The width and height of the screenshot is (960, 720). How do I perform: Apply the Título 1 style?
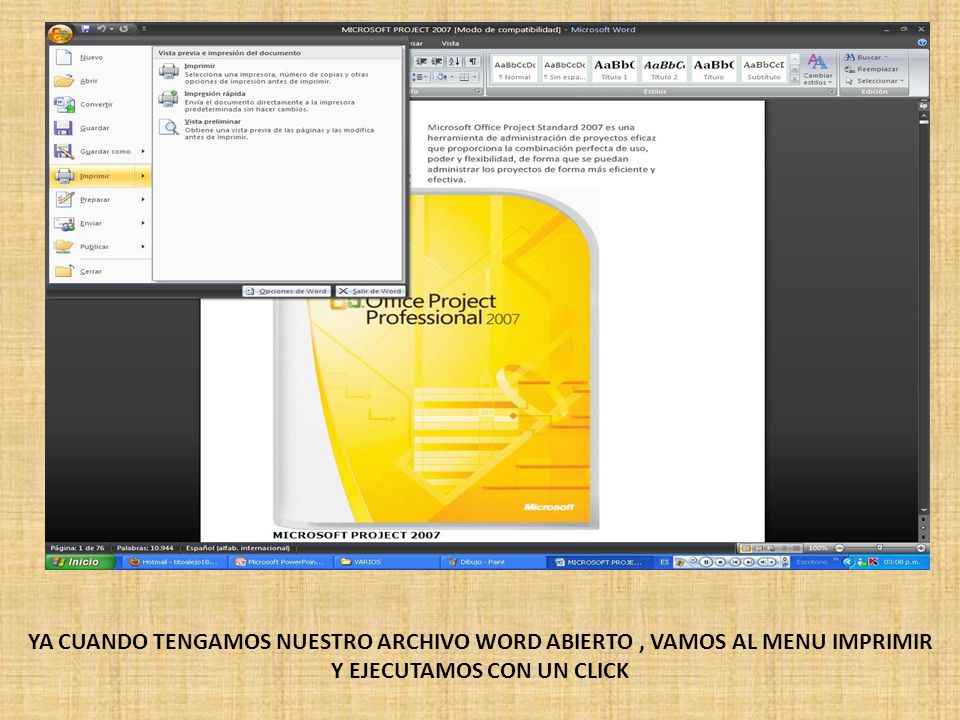click(x=614, y=70)
